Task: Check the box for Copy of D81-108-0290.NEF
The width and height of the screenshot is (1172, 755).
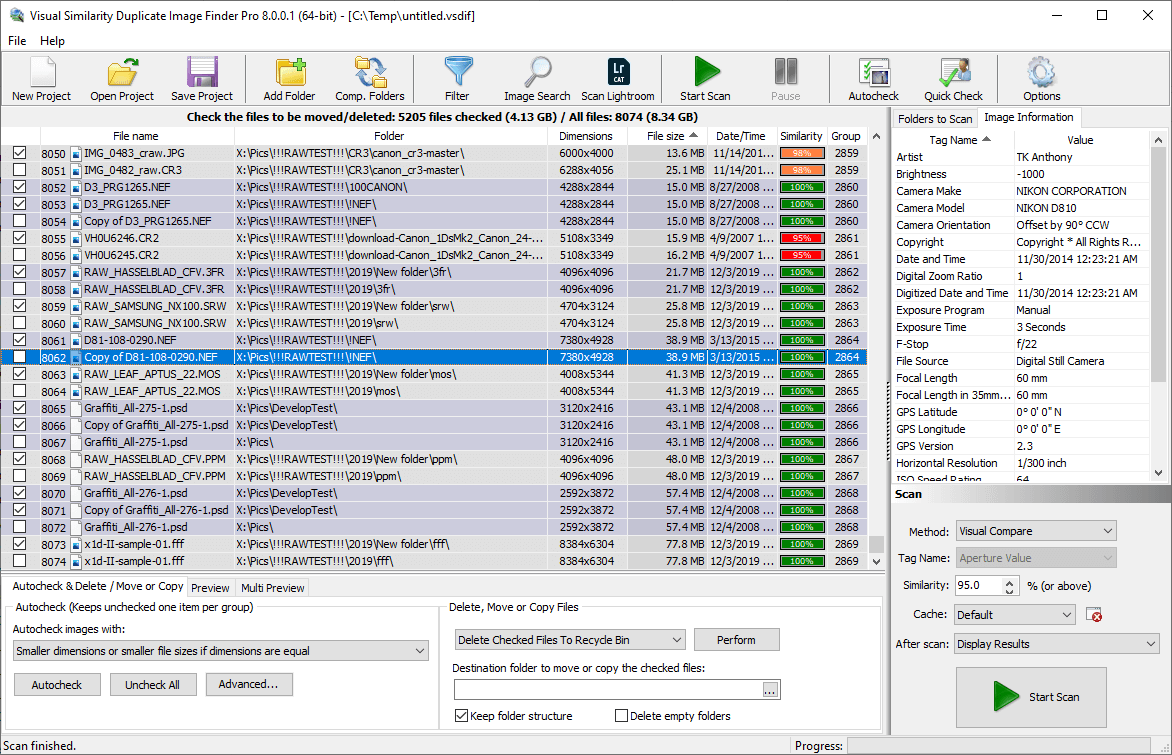Action: click(22, 356)
